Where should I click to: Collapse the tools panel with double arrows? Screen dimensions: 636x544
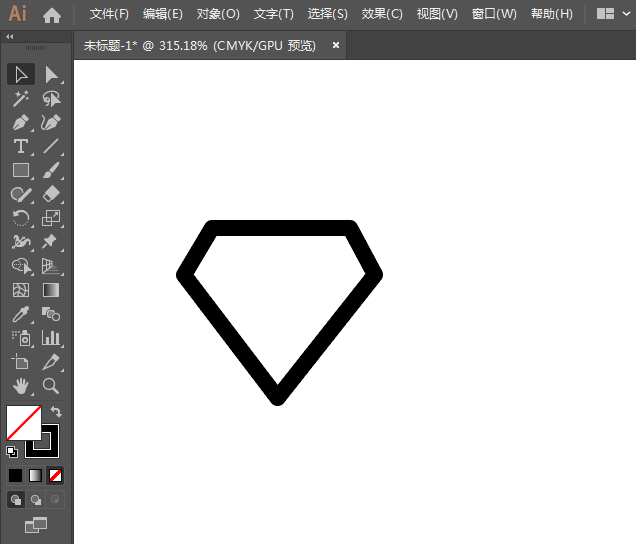click(x=10, y=36)
